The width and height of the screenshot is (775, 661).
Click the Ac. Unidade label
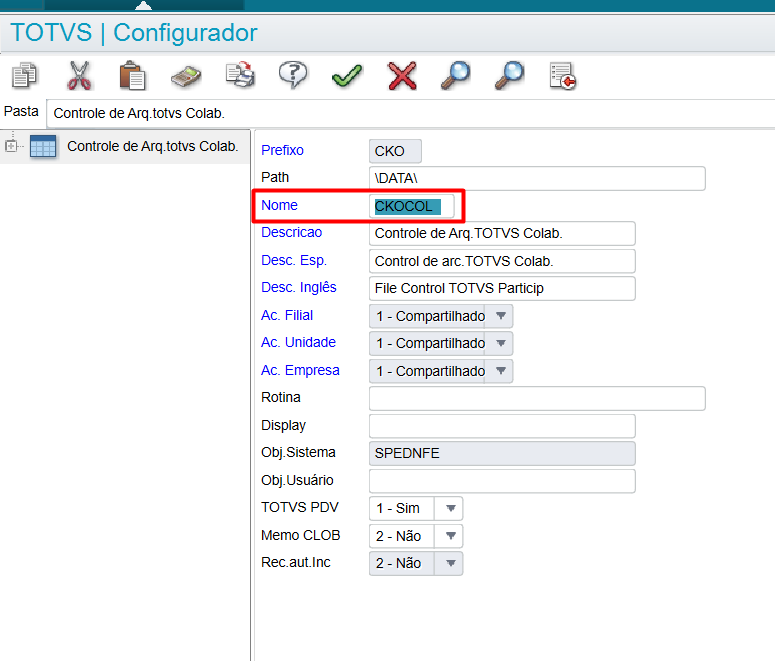click(298, 342)
